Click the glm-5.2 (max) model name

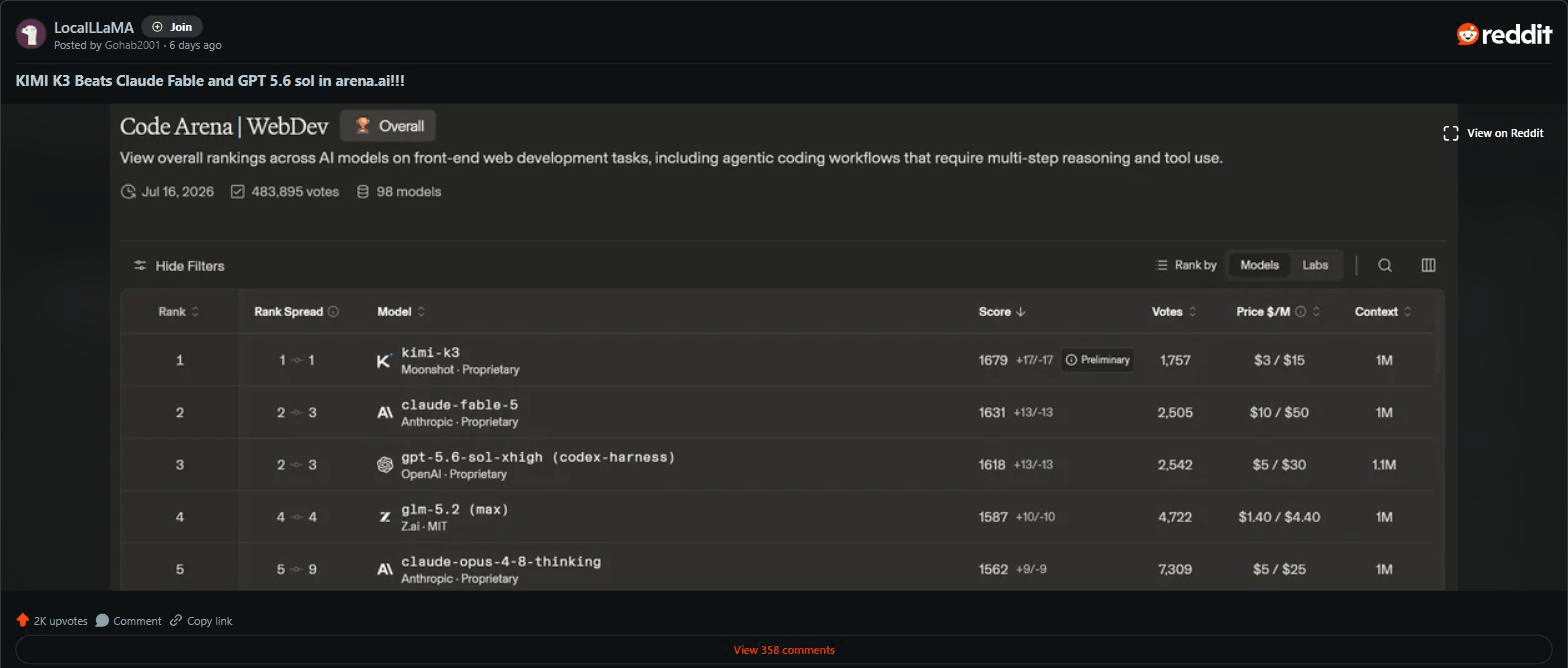click(x=455, y=509)
